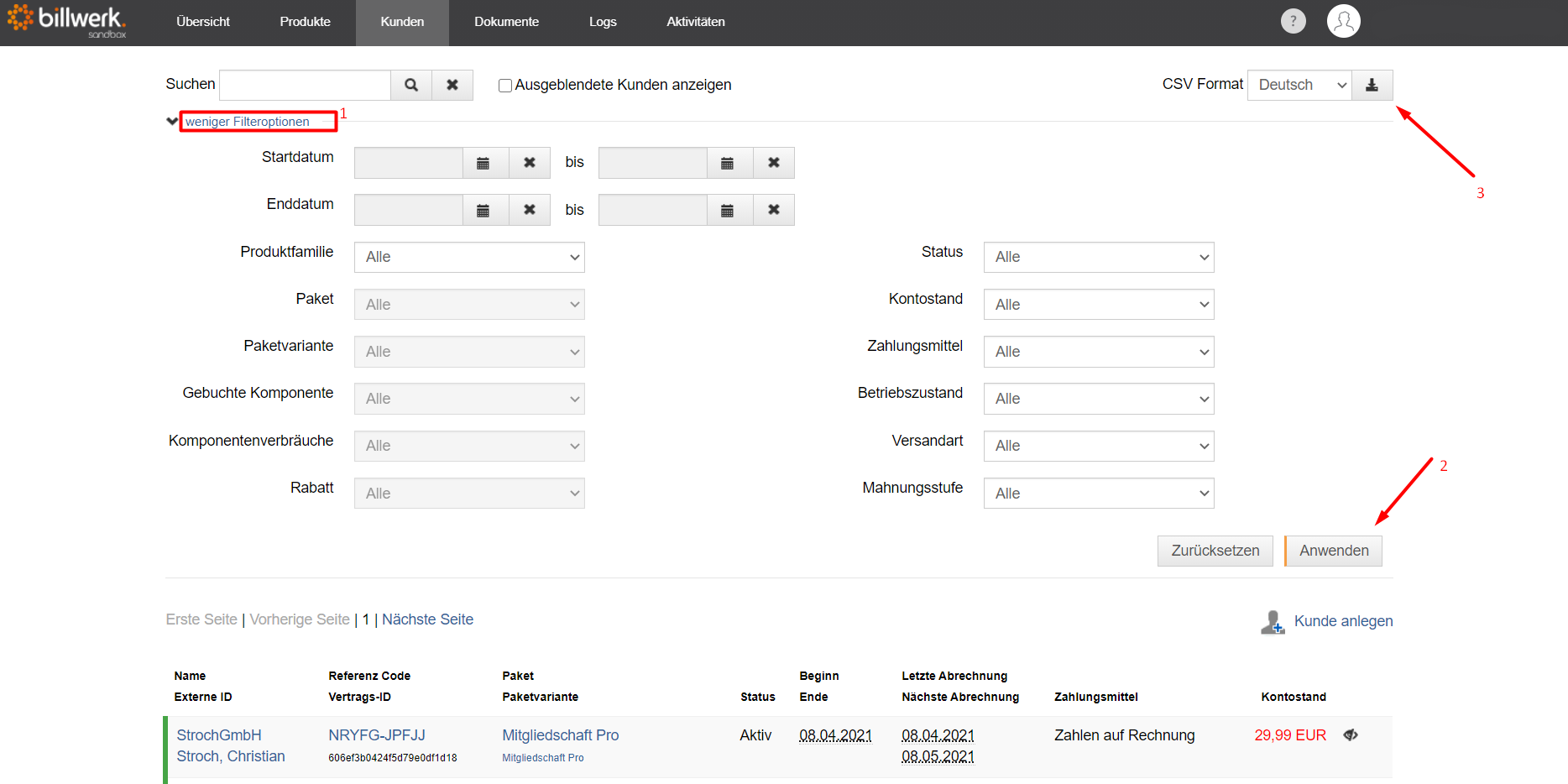Click Nächste Abrechnung date 08.05.2021
Image resolution: width=1568 pixels, height=784 pixels.
(x=938, y=756)
